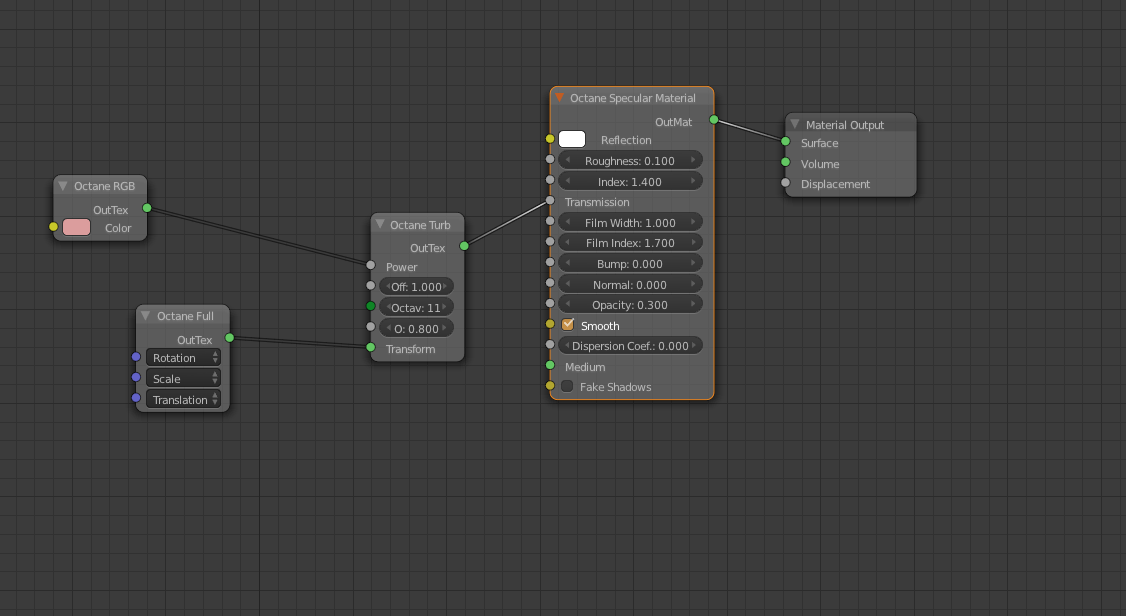Open the Scale dropdown in Octane Full
The height and width of the screenshot is (616, 1126).
183,378
